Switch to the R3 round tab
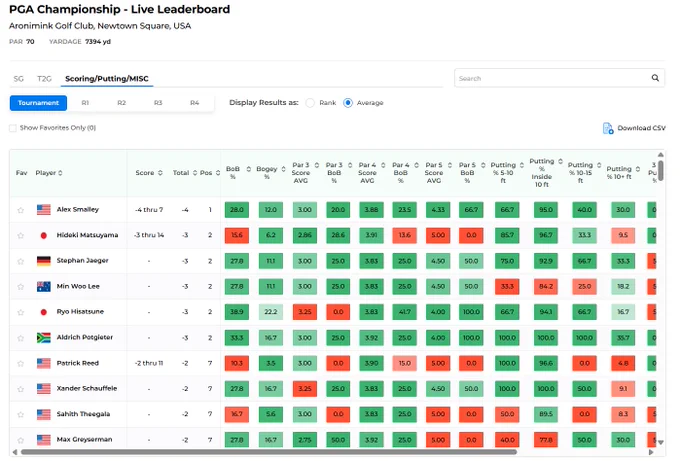 pos(158,103)
